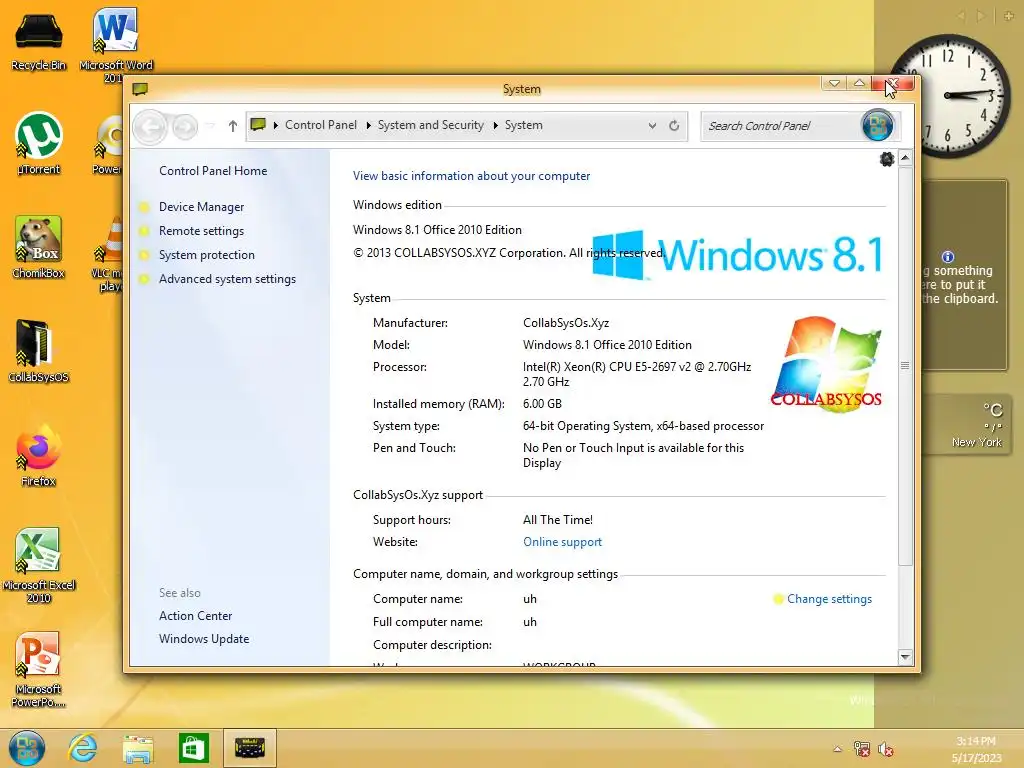Minimize the System window with down arrow button
1024x768 pixels.
(834, 83)
